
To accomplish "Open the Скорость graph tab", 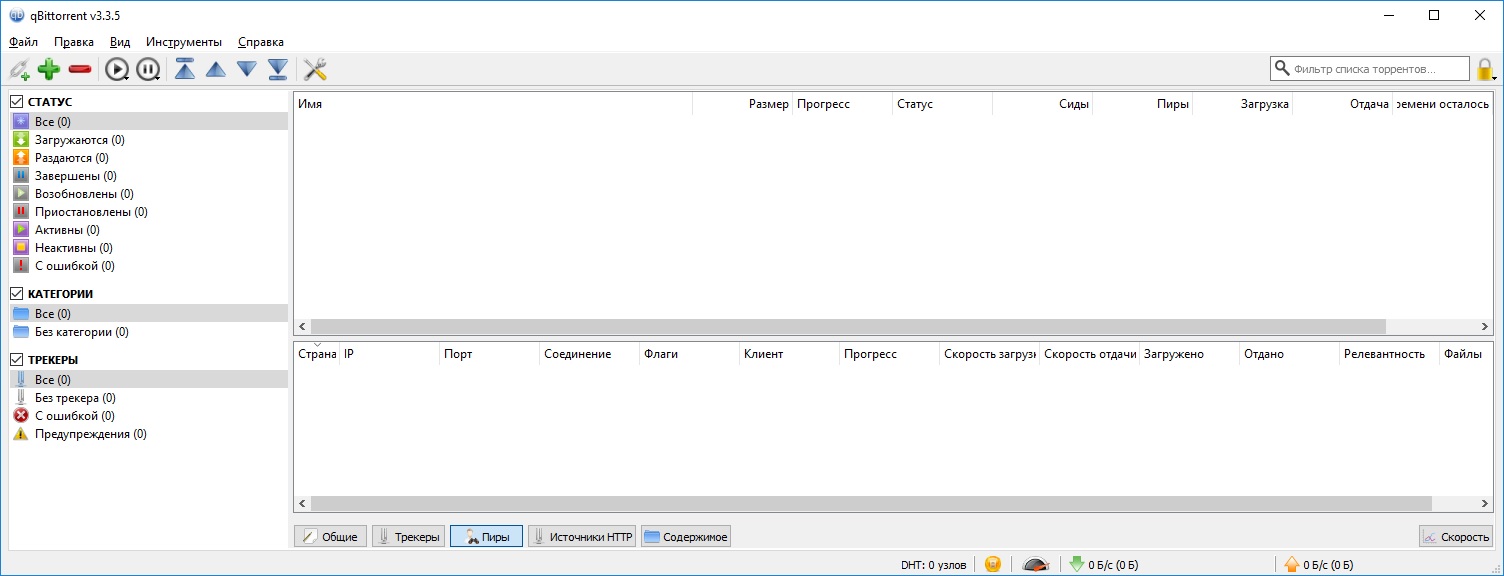I will tap(1455, 537).
